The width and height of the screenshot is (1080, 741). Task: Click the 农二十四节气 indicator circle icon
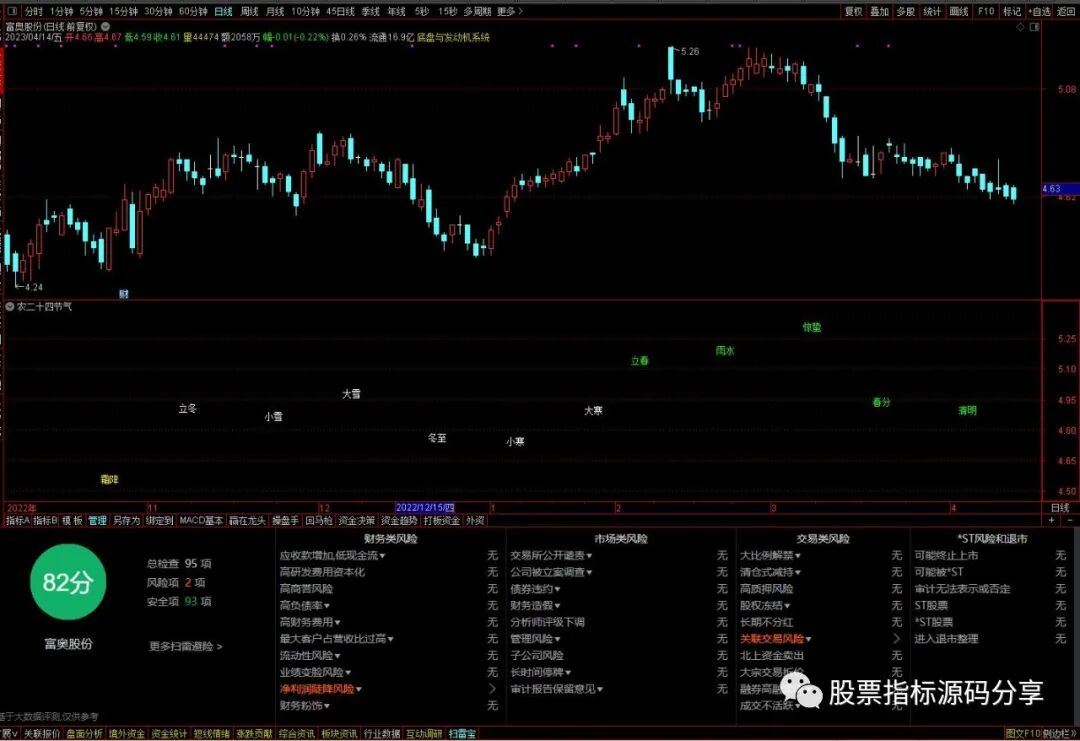[10, 306]
